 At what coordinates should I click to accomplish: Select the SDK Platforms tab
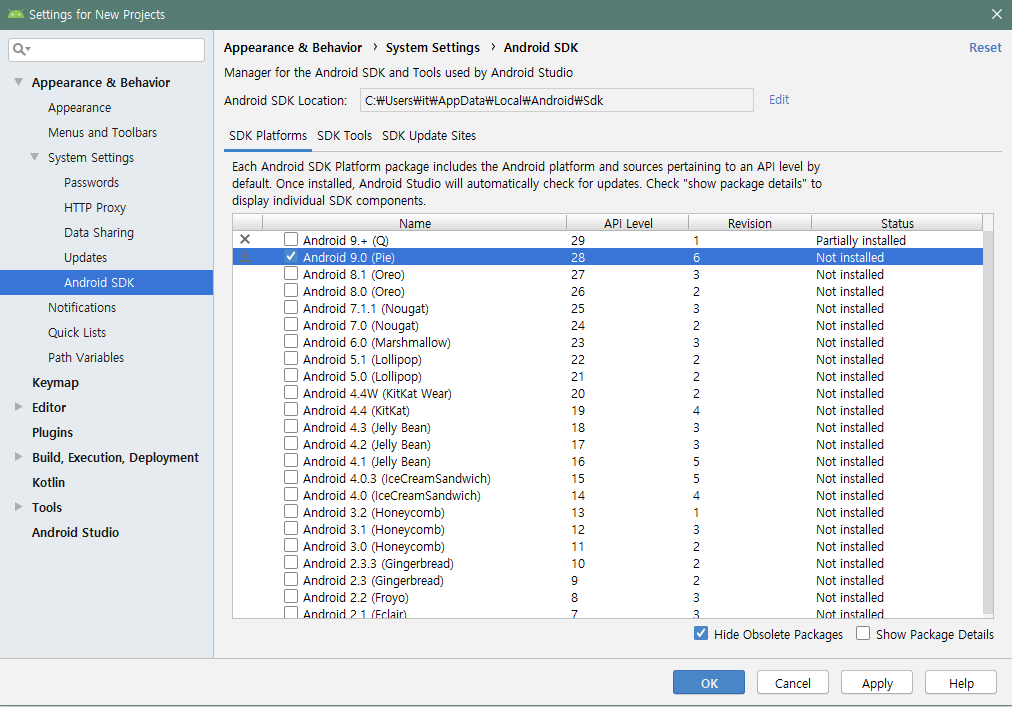pyautogui.click(x=268, y=136)
